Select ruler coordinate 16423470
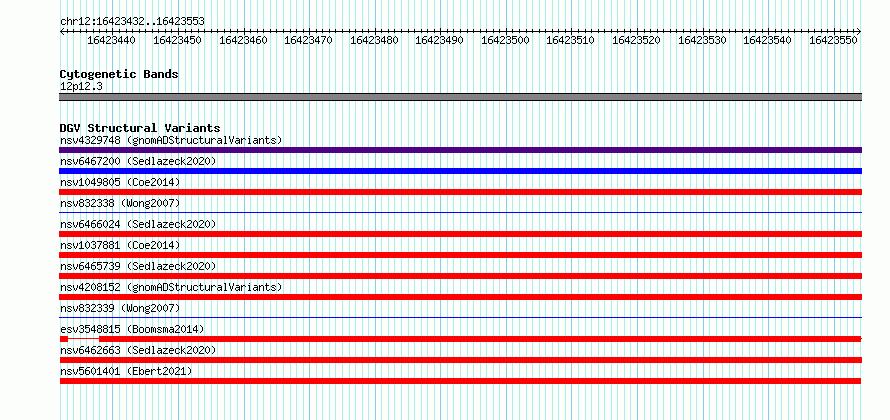 click(x=308, y=40)
